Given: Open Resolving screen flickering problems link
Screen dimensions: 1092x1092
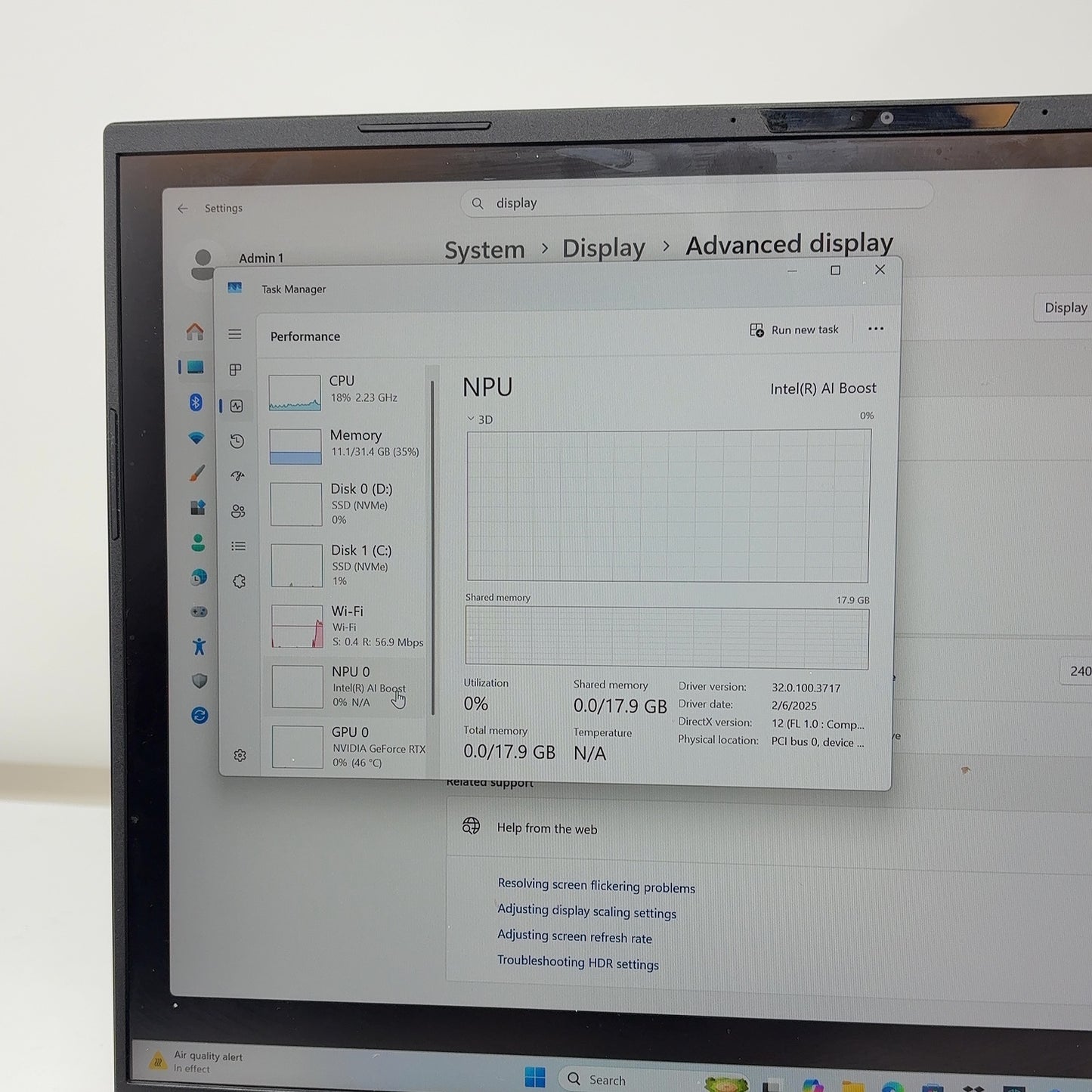Looking at the screenshot, I should [596, 886].
